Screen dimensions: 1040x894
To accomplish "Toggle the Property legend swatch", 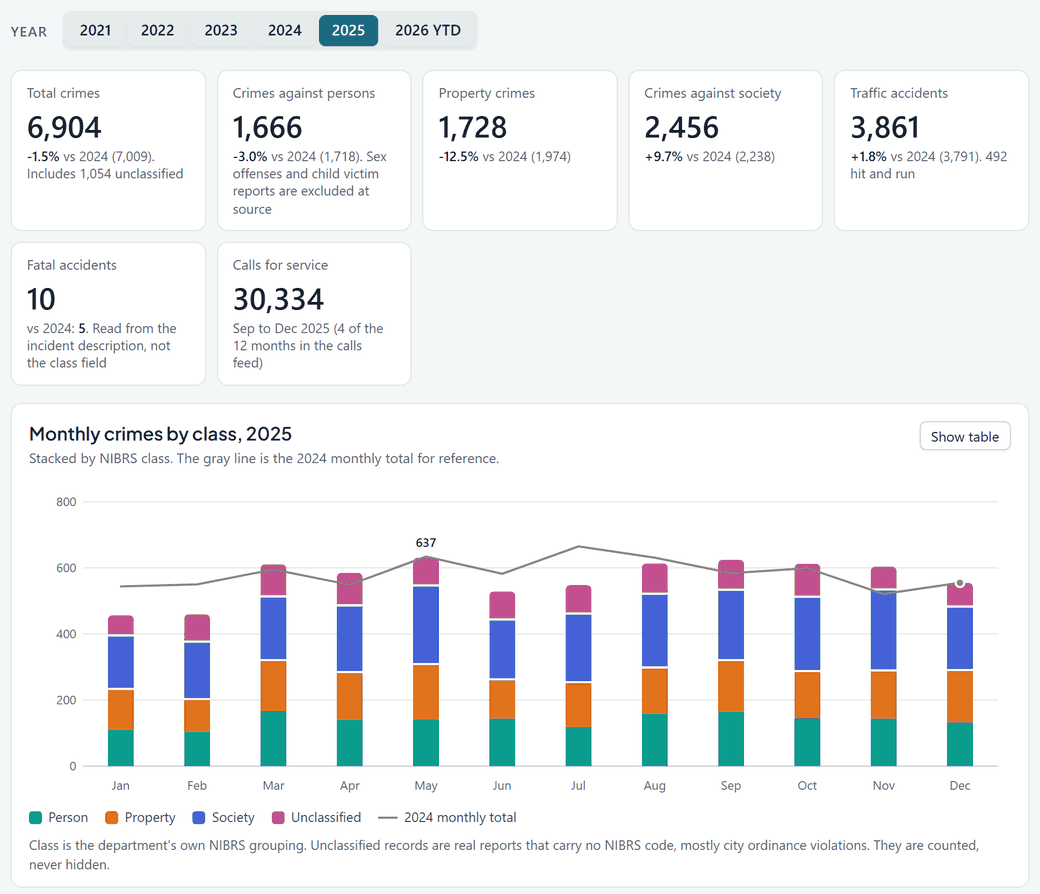I will tap(111, 818).
